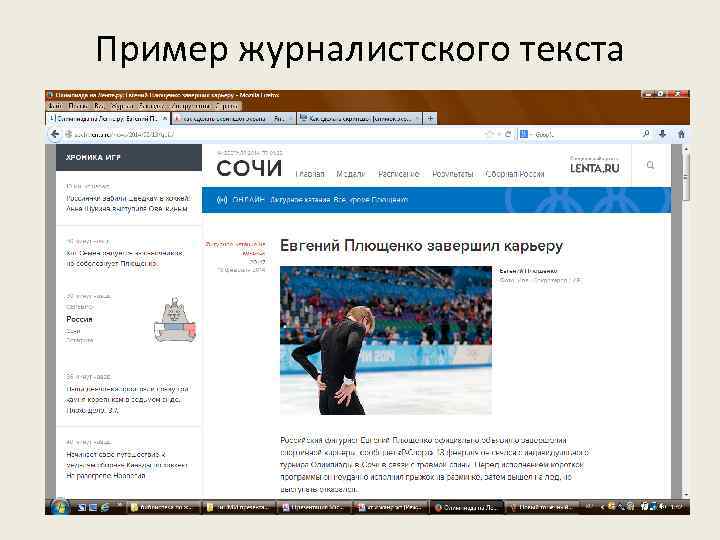The height and width of the screenshot is (540, 720).
Task: Close the second browser tab
Action: pyautogui.click(x=291, y=118)
